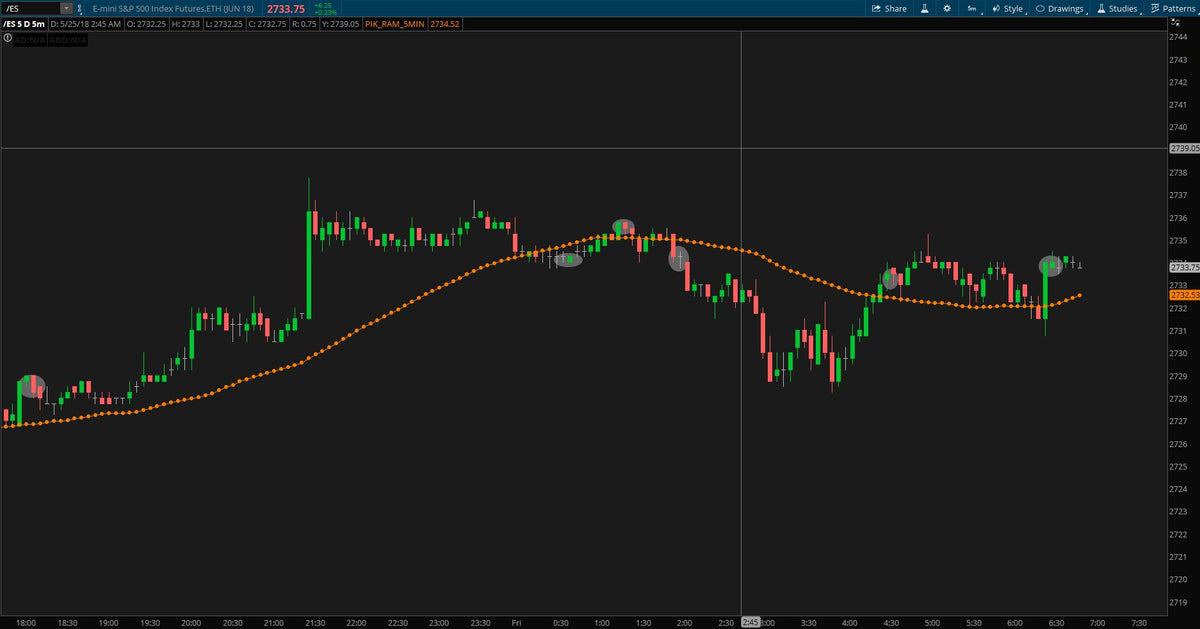Click the orange 2732.53 price bubble
The width and height of the screenshot is (1200, 629).
pos(1183,296)
